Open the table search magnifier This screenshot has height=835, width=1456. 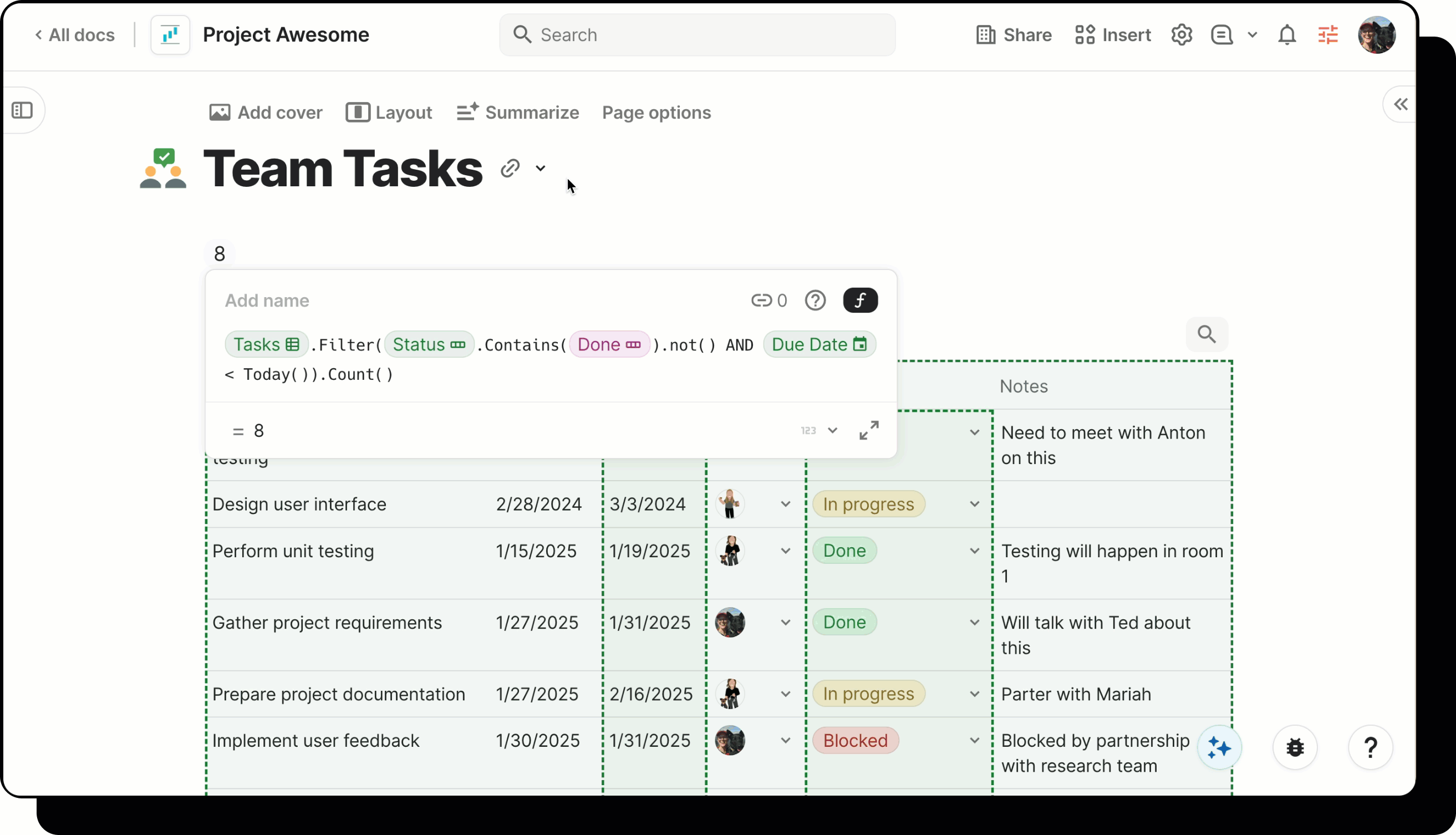(1207, 334)
